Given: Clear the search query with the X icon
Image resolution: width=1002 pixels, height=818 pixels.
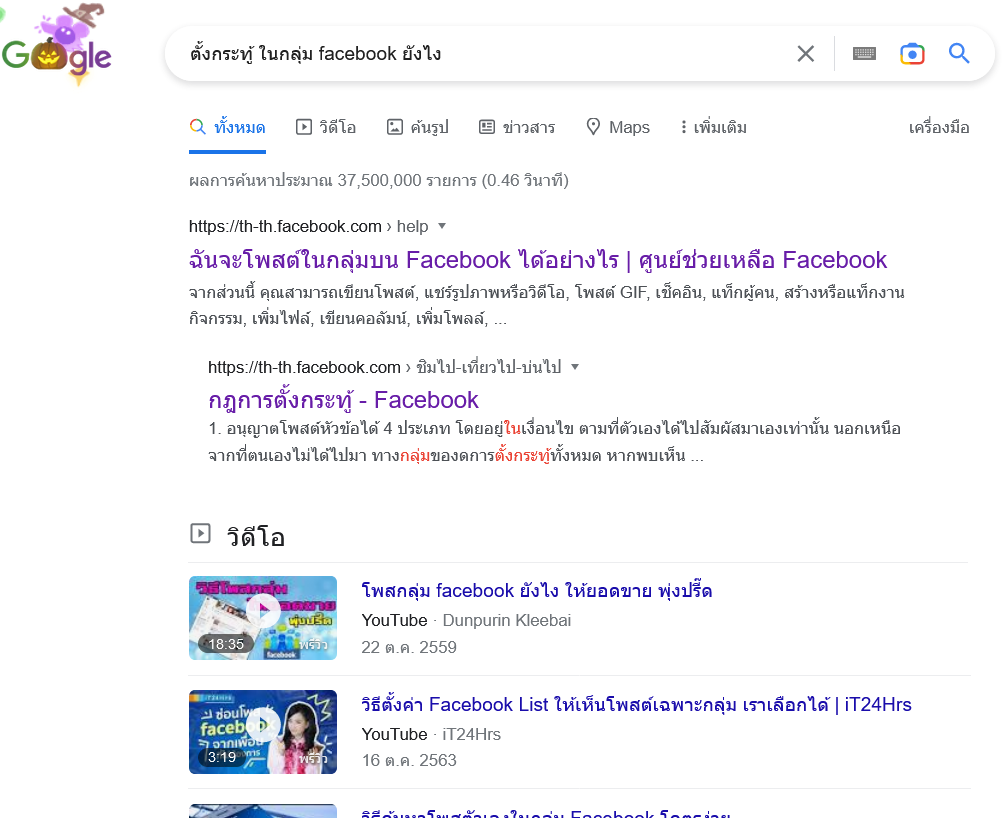Looking at the screenshot, I should 806,54.
